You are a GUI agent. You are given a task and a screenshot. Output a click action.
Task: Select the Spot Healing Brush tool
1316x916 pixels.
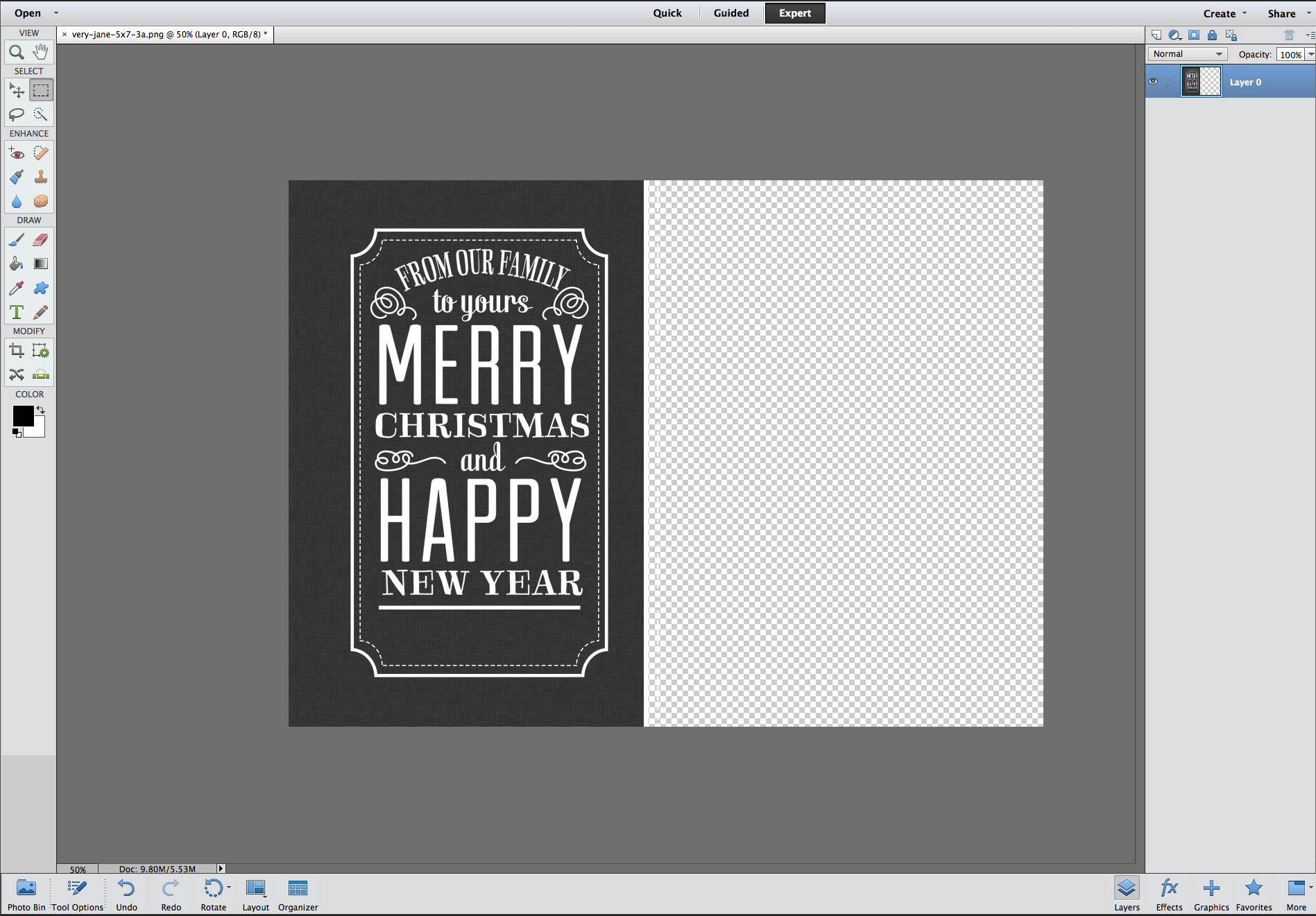41,153
